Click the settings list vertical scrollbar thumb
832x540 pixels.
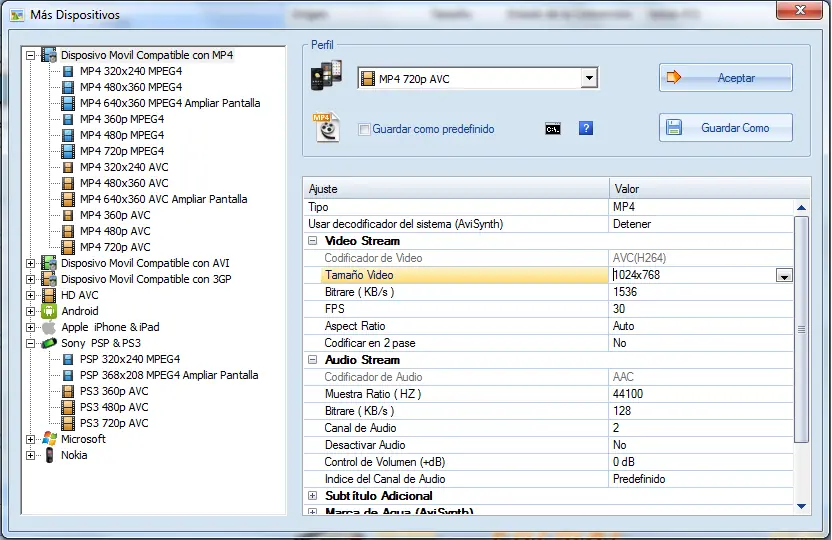pos(801,329)
